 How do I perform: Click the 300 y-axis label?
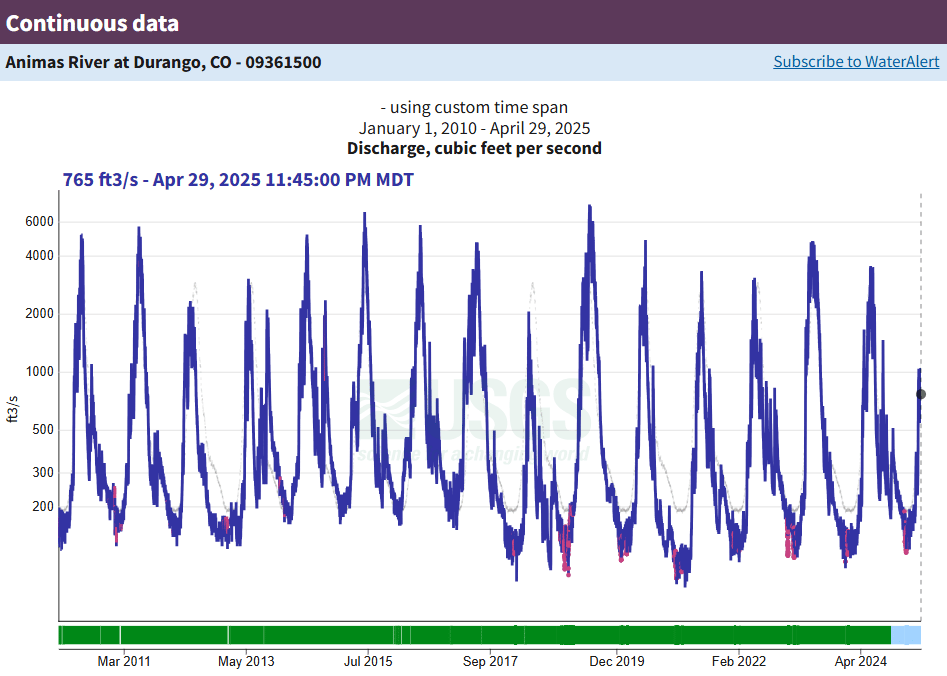pos(43,472)
